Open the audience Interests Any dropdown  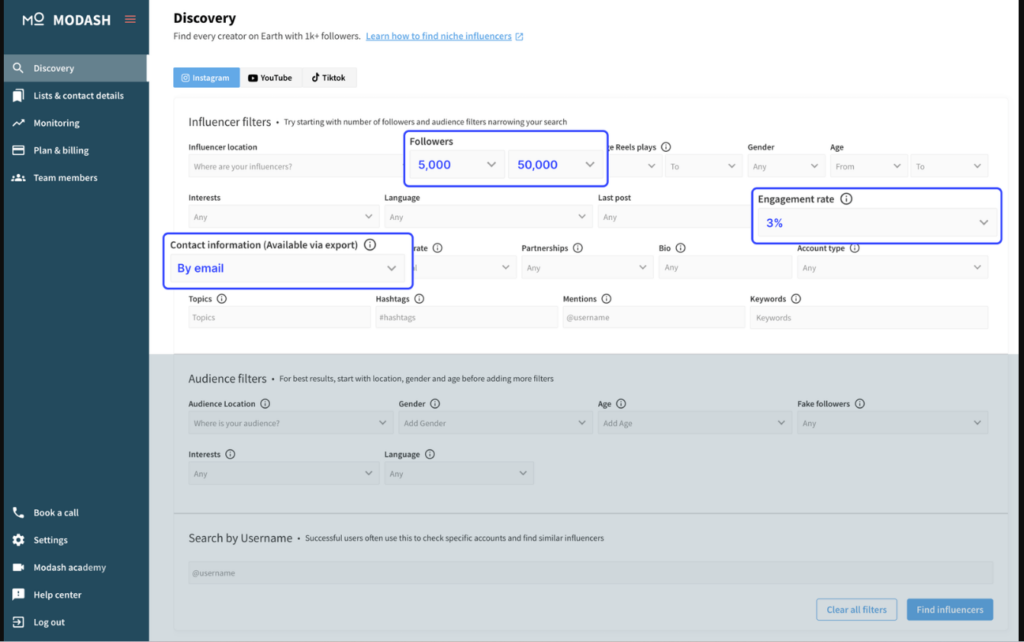[283, 473]
